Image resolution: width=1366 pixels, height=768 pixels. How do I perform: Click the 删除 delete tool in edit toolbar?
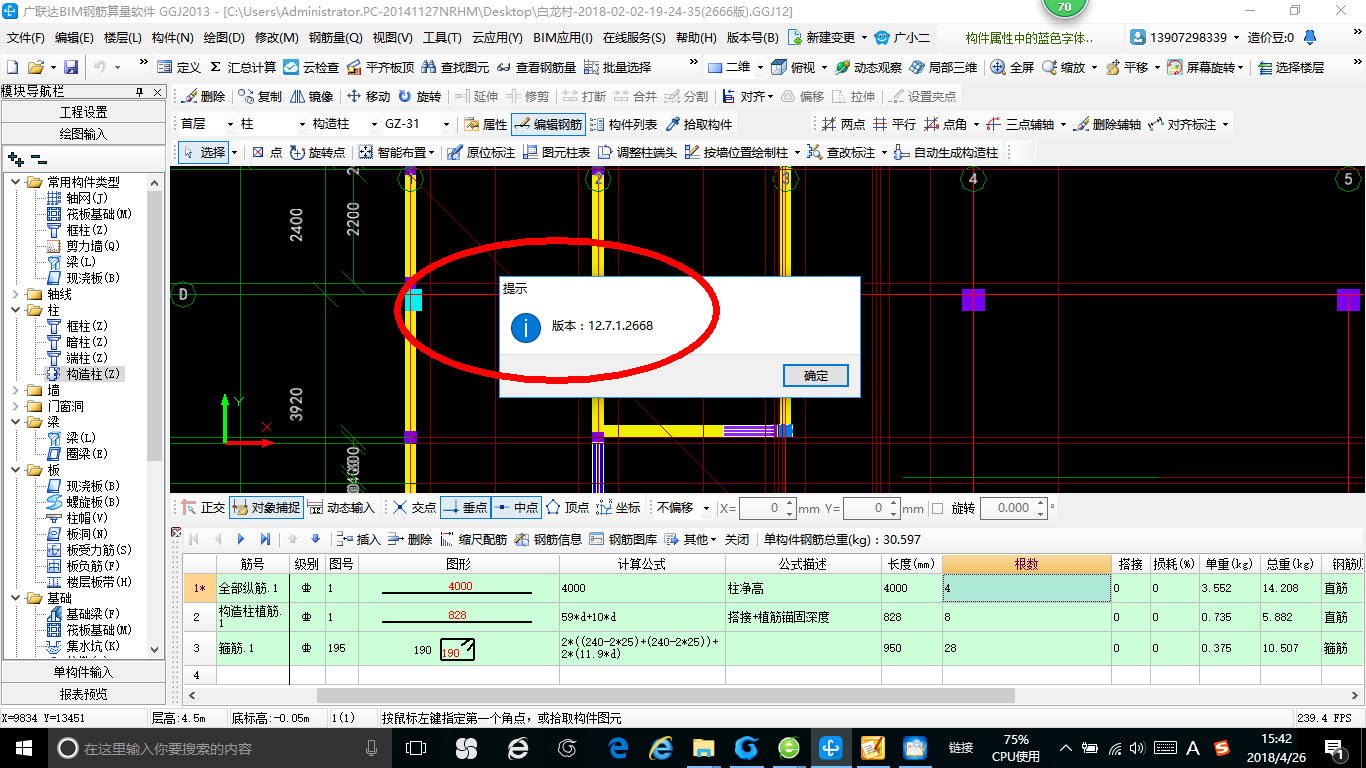[203, 97]
